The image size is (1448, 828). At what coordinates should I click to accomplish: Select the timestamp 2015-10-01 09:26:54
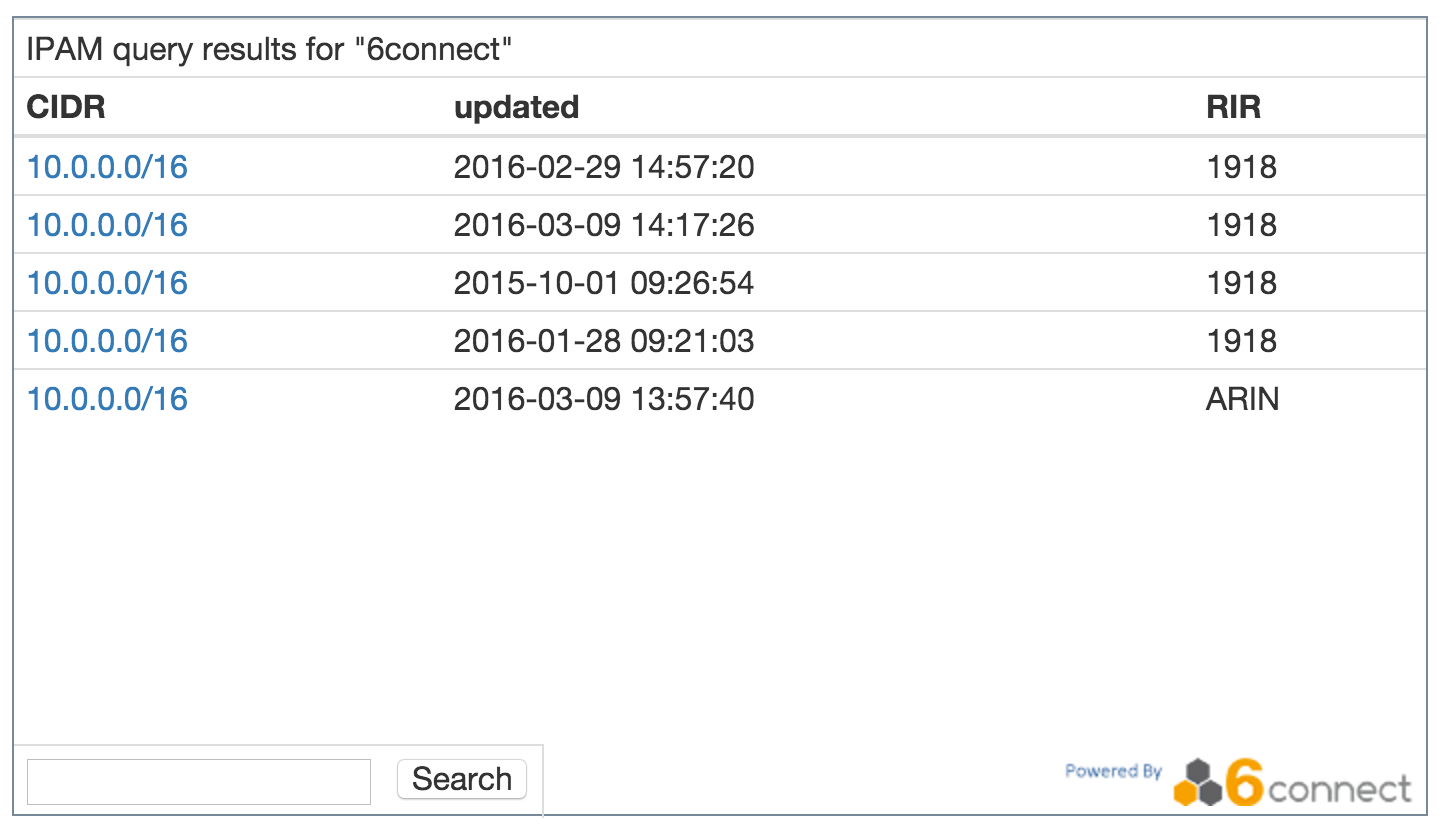click(603, 283)
